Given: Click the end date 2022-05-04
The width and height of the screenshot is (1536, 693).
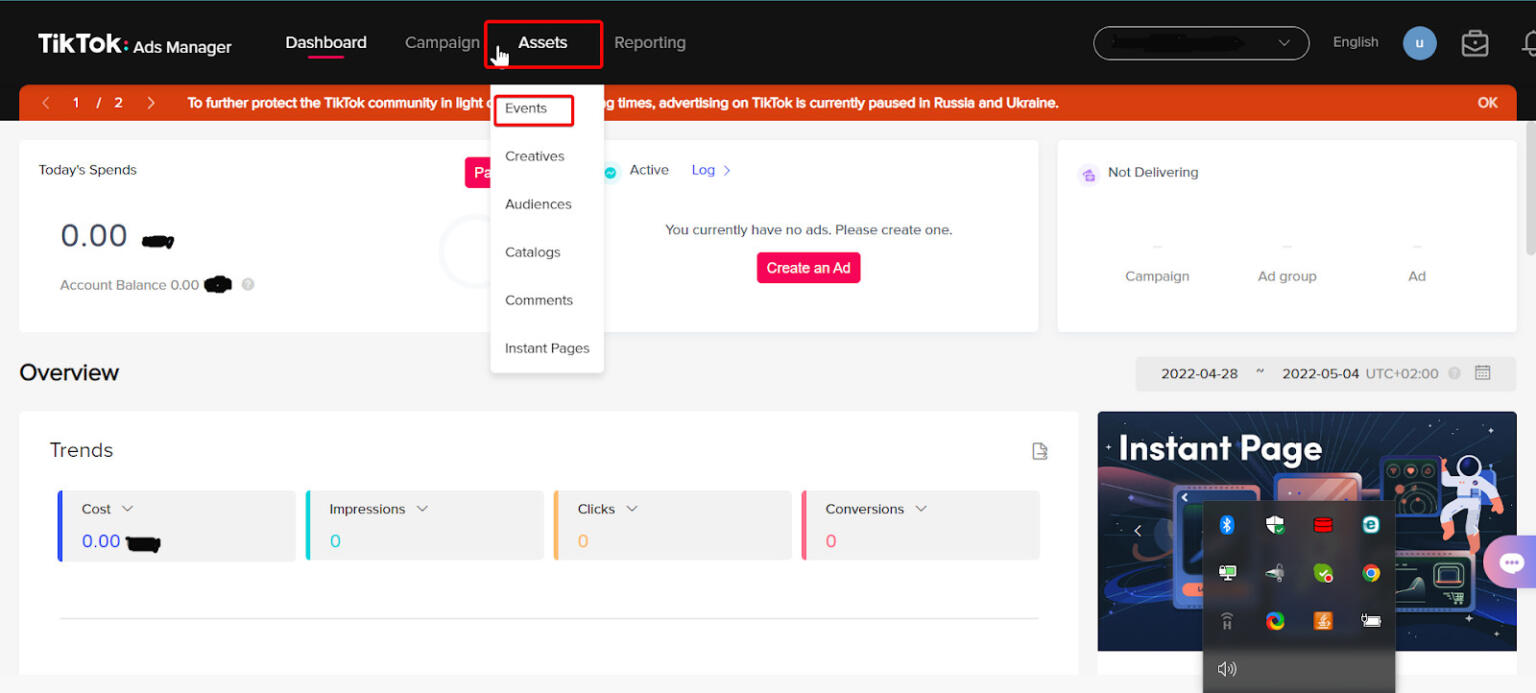Looking at the screenshot, I should [1320, 374].
